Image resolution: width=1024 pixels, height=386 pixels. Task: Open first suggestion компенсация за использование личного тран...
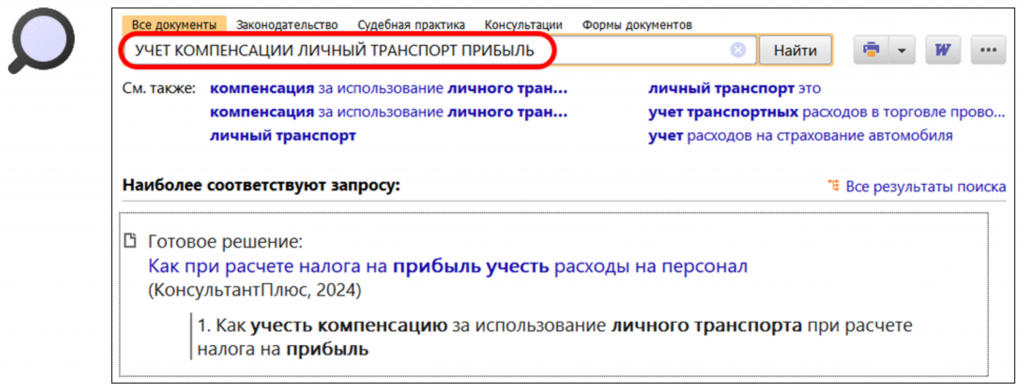pos(389,89)
